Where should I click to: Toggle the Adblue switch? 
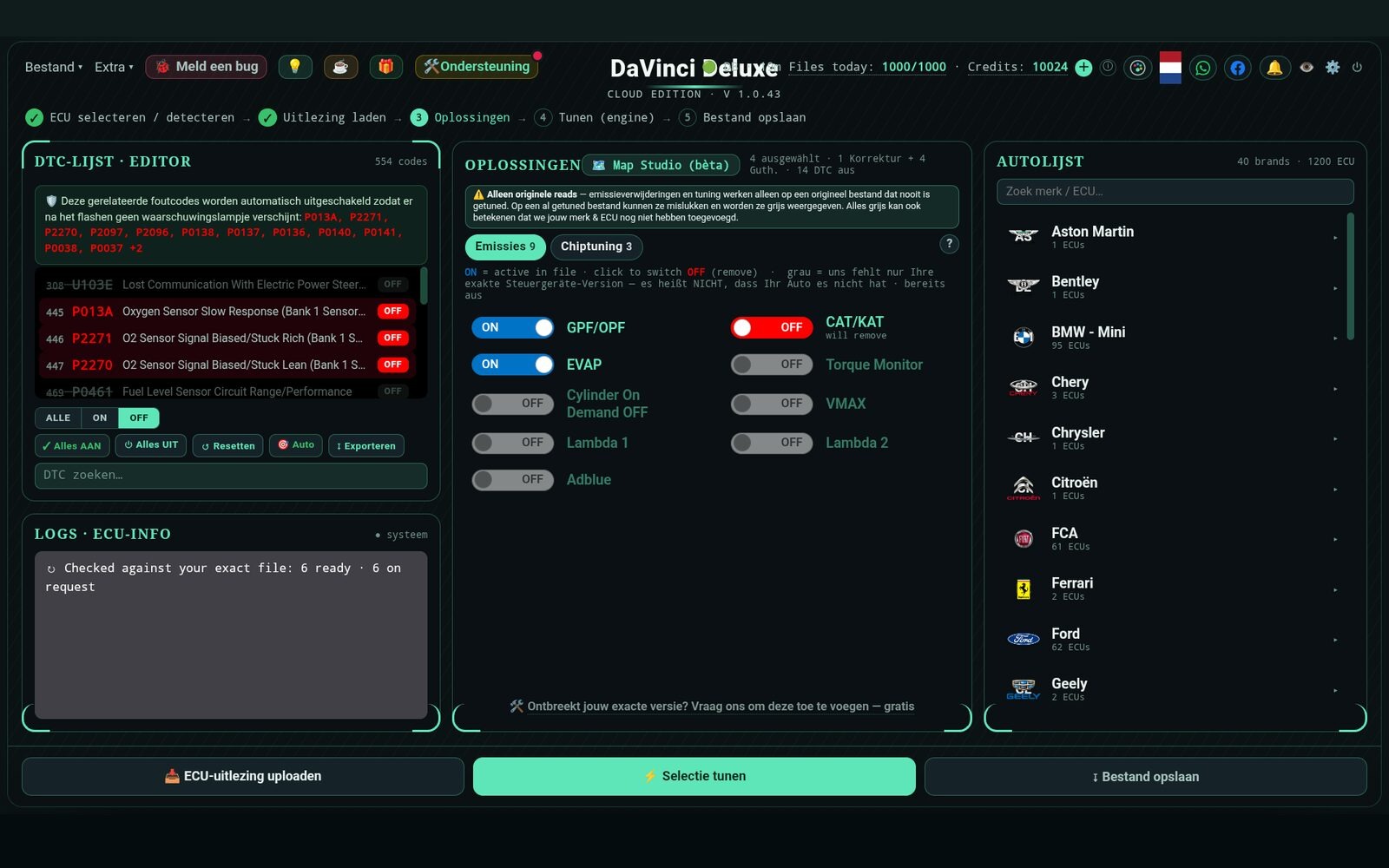click(x=513, y=479)
